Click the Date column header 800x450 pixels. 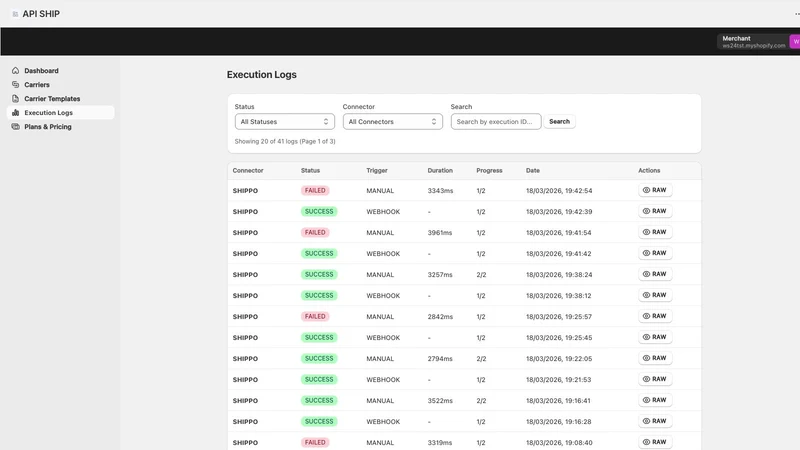click(x=533, y=170)
